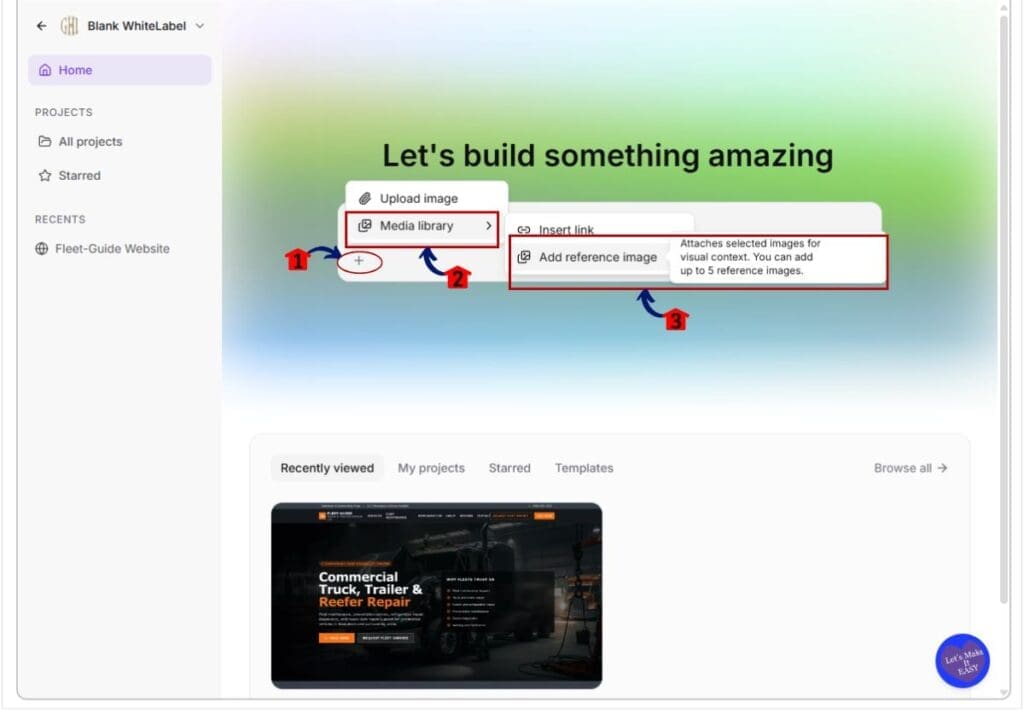
Task: Click the Blank WhiteLabel logo icon
Action: point(69,26)
